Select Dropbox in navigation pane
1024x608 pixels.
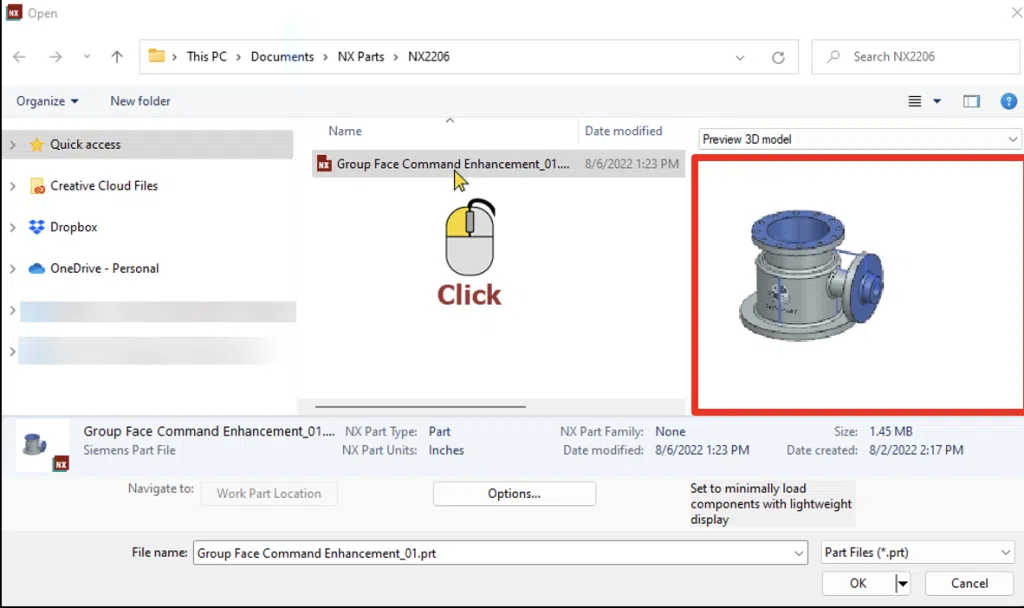pos(74,227)
